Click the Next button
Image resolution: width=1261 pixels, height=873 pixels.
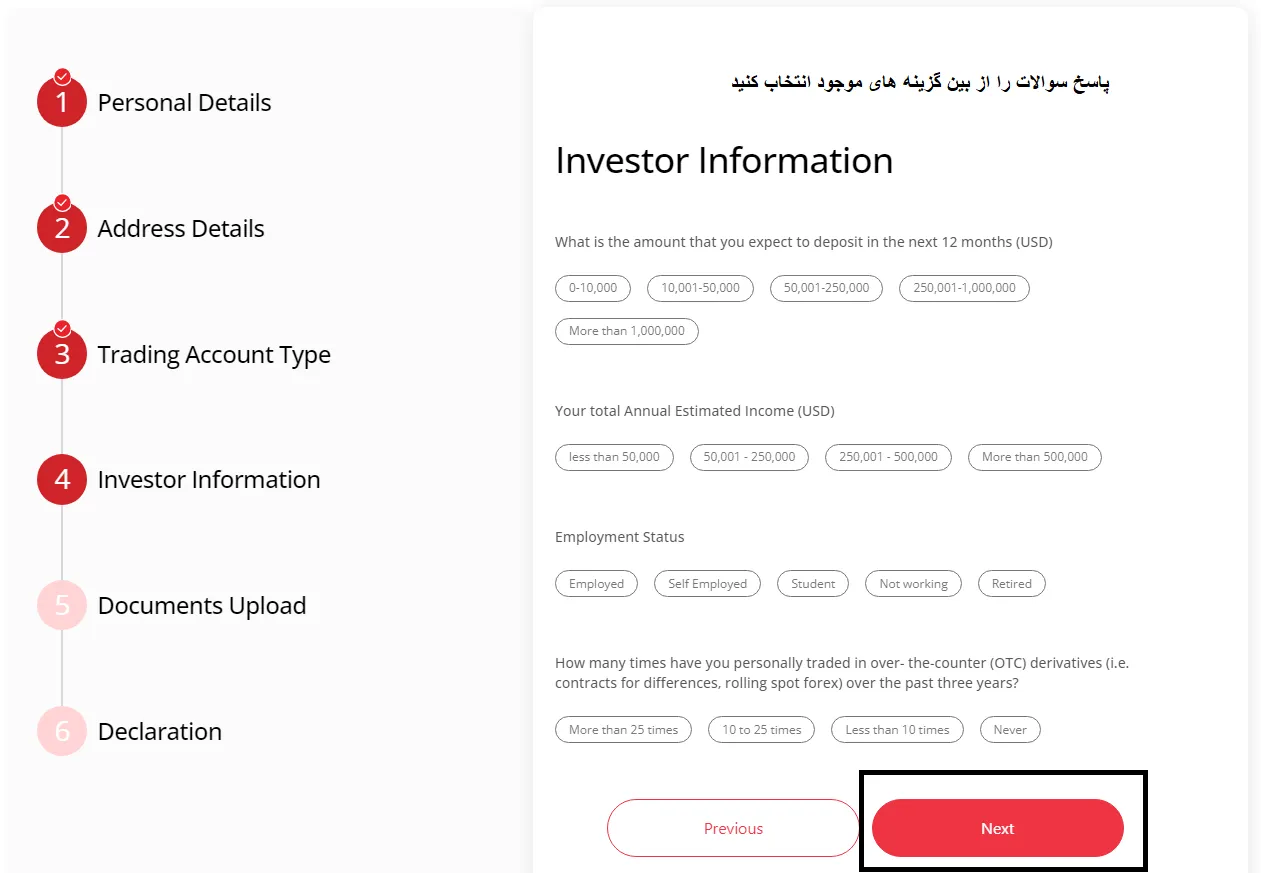pyautogui.click(x=997, y=828)
